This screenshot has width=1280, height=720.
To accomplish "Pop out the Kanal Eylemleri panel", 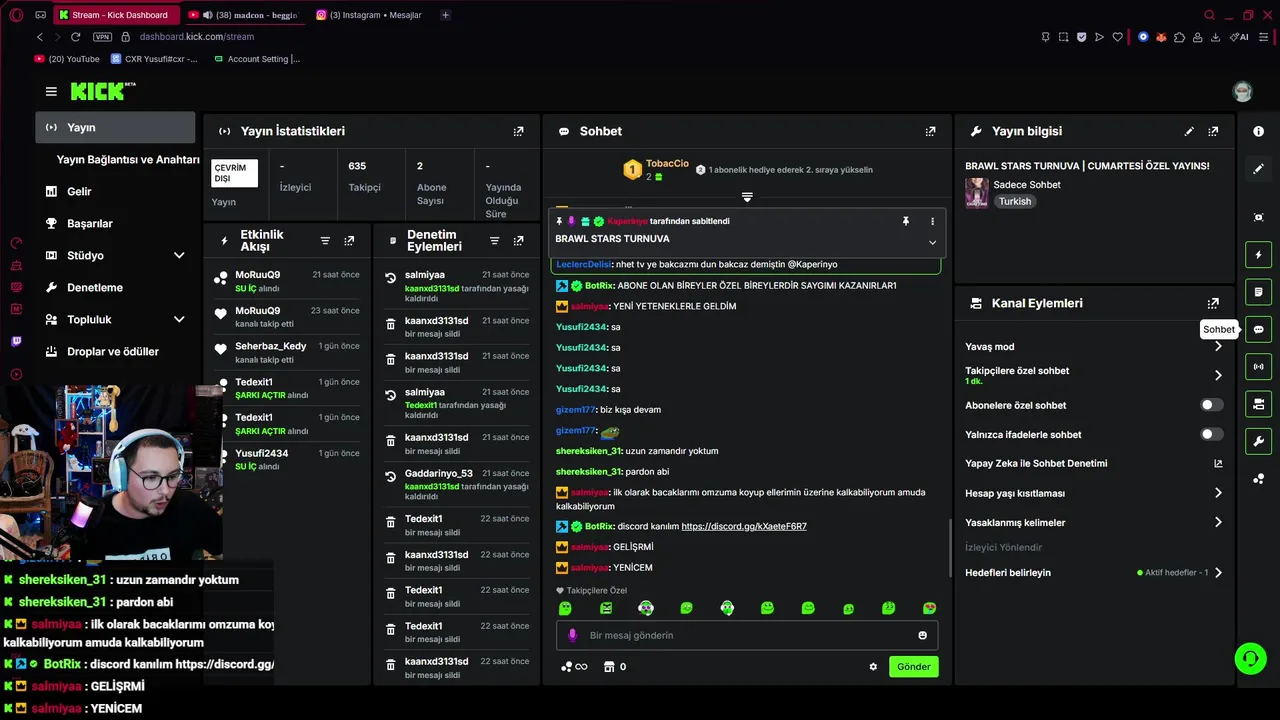I will (x=1213, y=303).
